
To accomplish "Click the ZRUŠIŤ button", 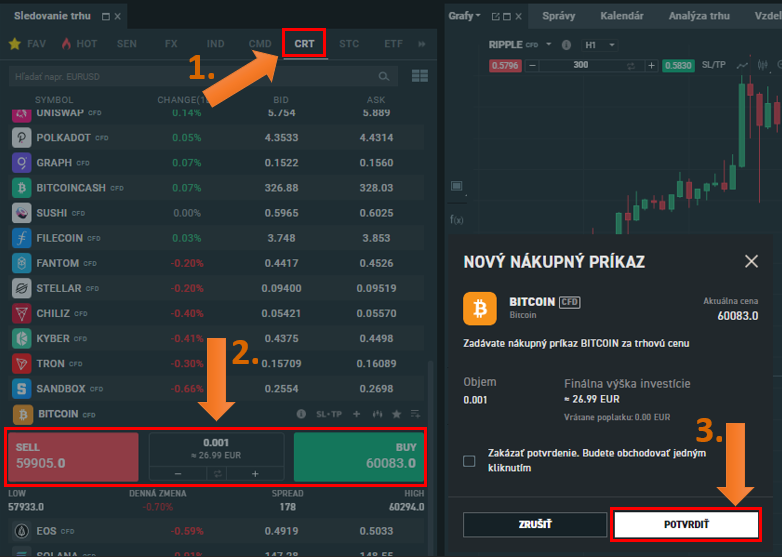I will click(535, 525).
